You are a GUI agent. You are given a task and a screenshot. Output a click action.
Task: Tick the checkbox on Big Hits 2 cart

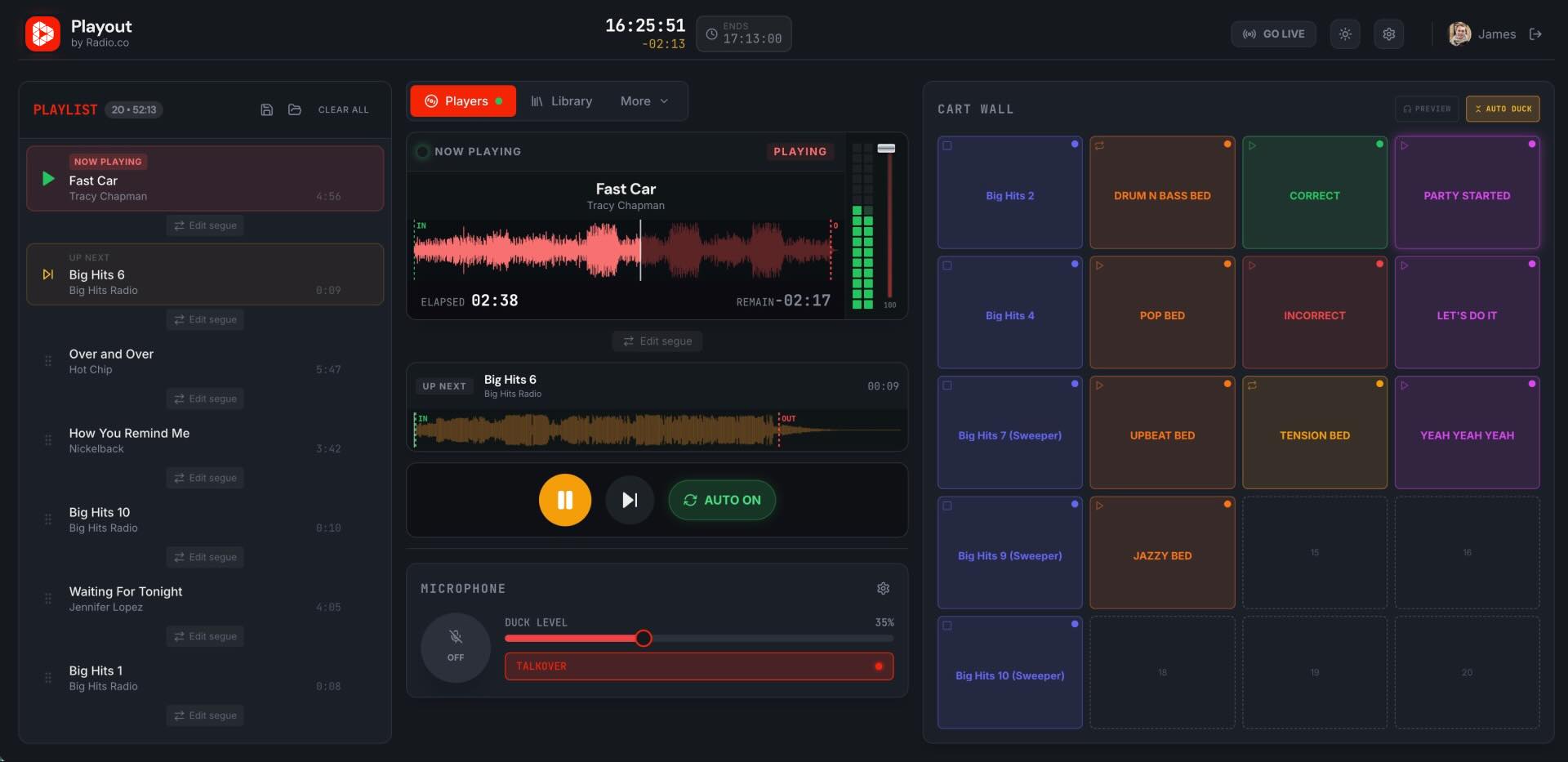coord(947,145)
